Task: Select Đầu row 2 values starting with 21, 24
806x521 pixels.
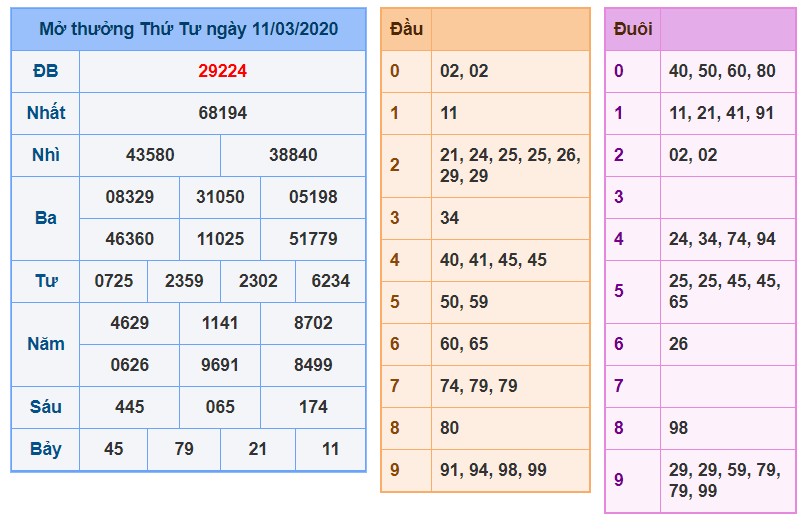Action: click(510, 165)
